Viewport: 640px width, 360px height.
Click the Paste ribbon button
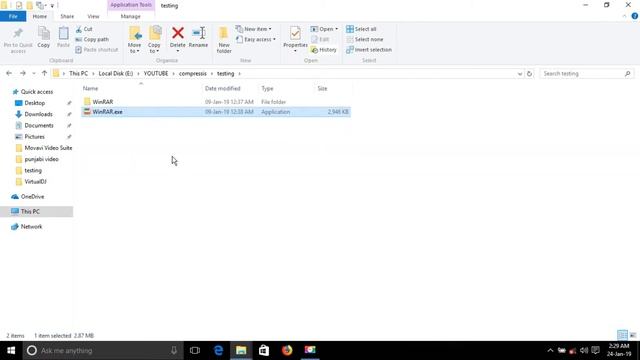[63, 38]
